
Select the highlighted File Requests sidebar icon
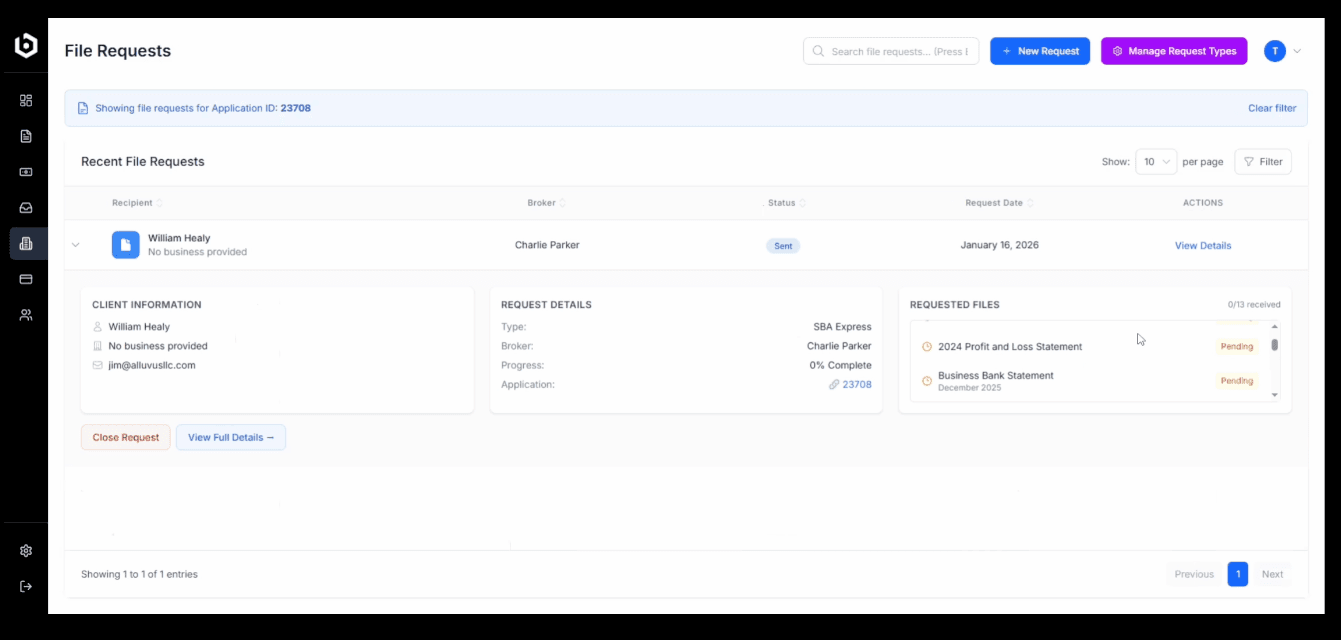click(26, 243)
